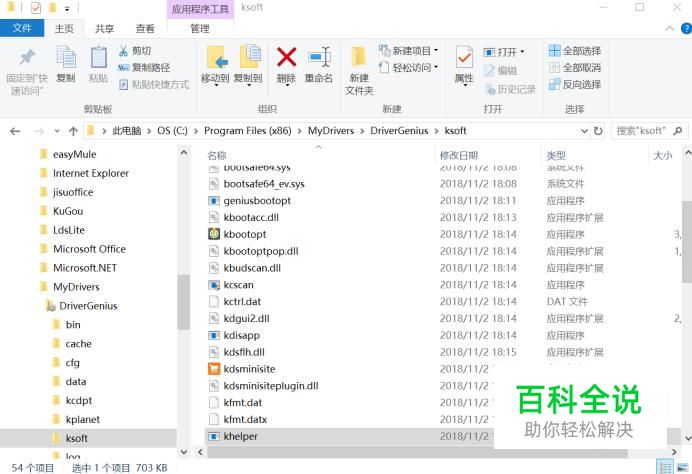The height and width of the screenshot is (474, 692).
Task: Expand the breadcrumb arrow after MyDrivers
Action: click(362, 131)
